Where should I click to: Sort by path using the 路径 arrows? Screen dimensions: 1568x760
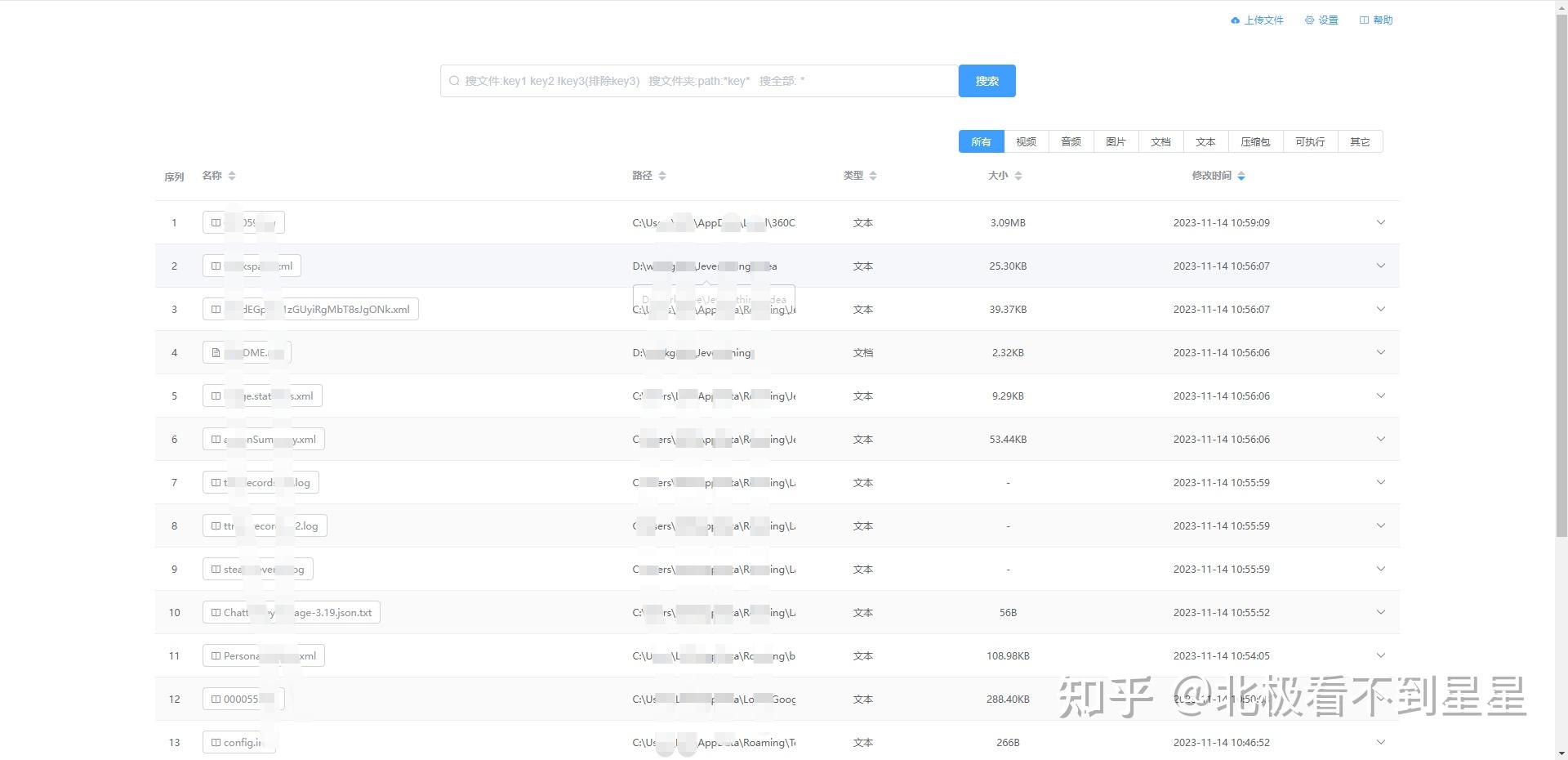pyautogui.click(x=662, y=176)
